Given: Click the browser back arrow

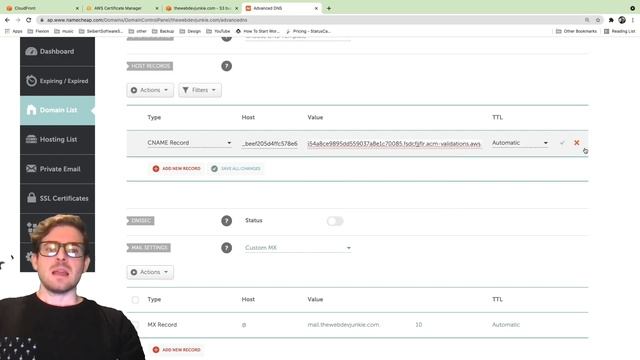Looking at the screenshot, I should click(7, 20).
